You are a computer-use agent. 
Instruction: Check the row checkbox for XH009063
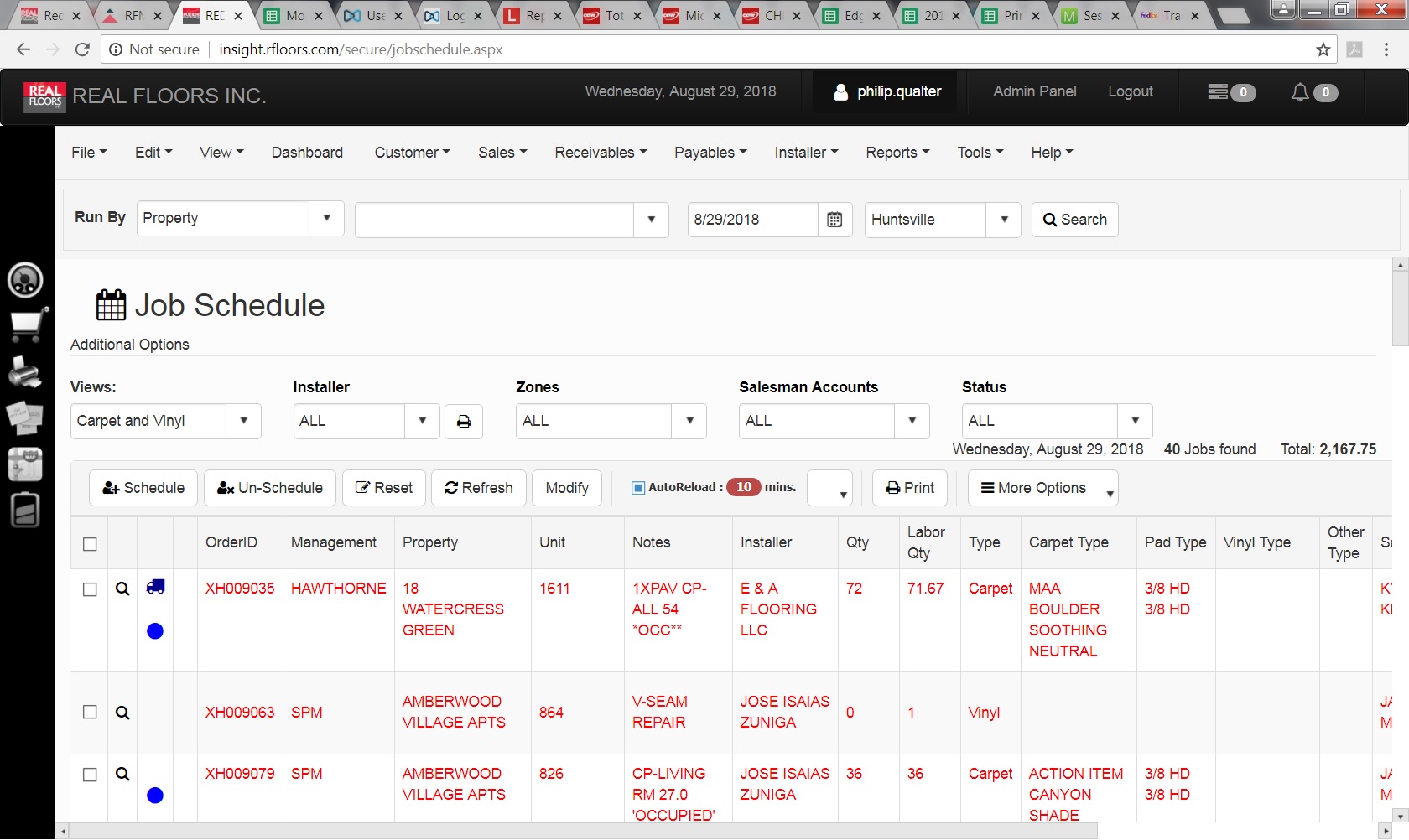click(x=91, y=712)
